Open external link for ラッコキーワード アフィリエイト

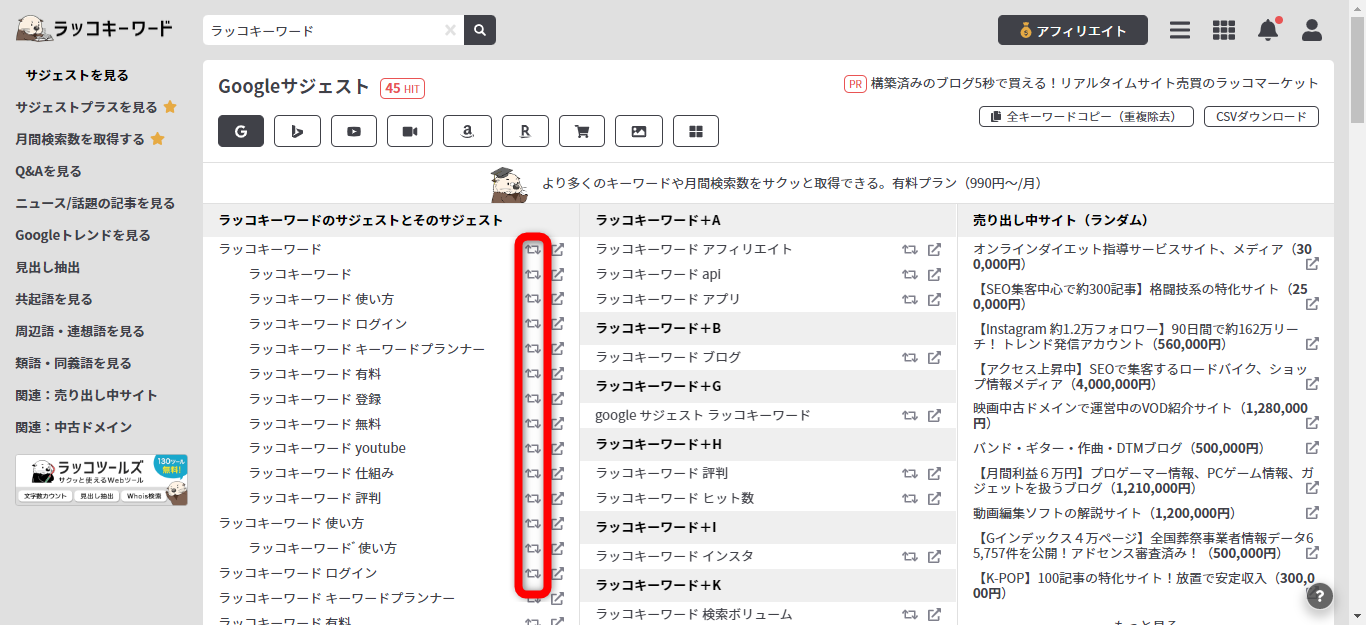934,249
